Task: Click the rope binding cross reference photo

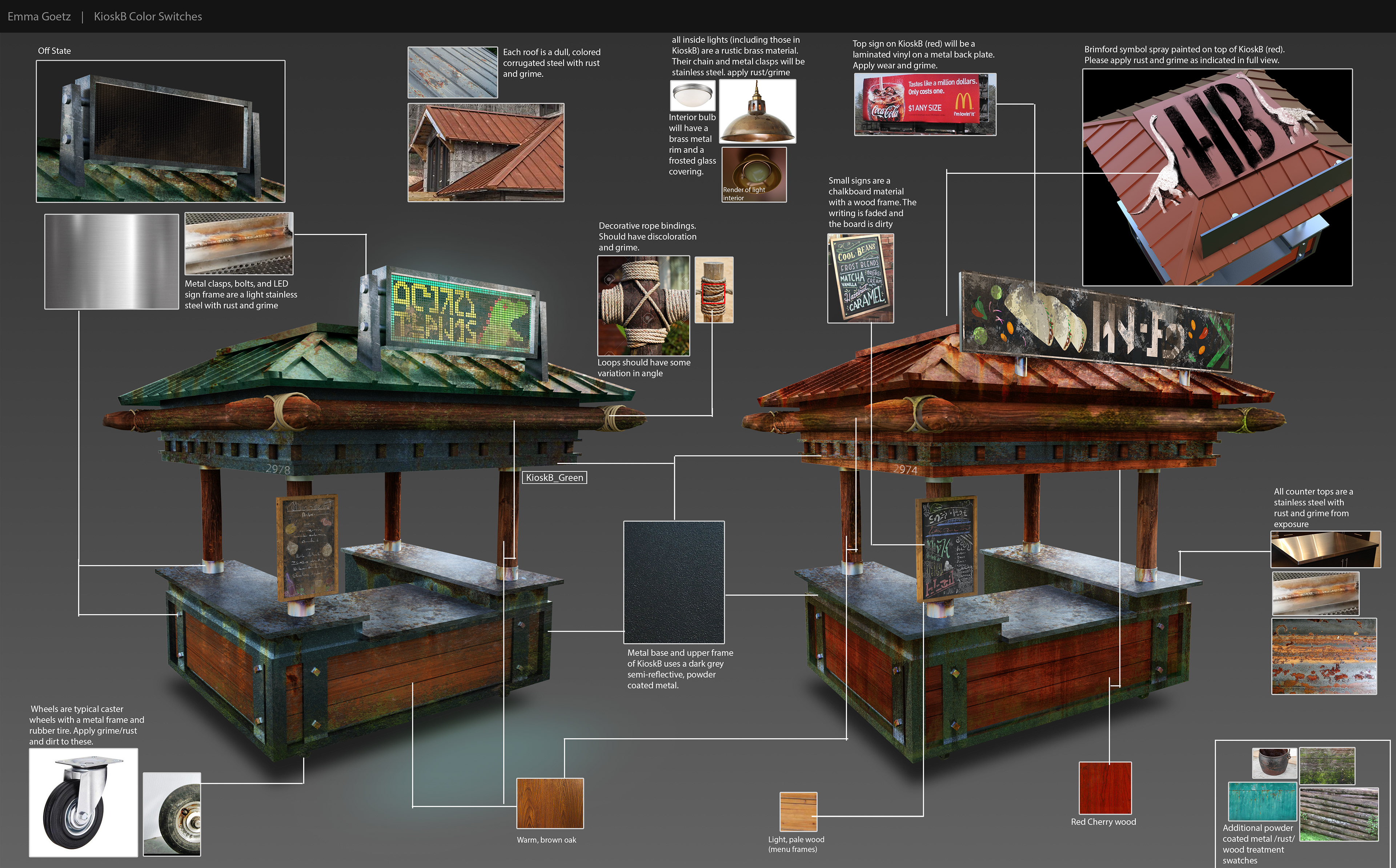Action: click(643, 305)
